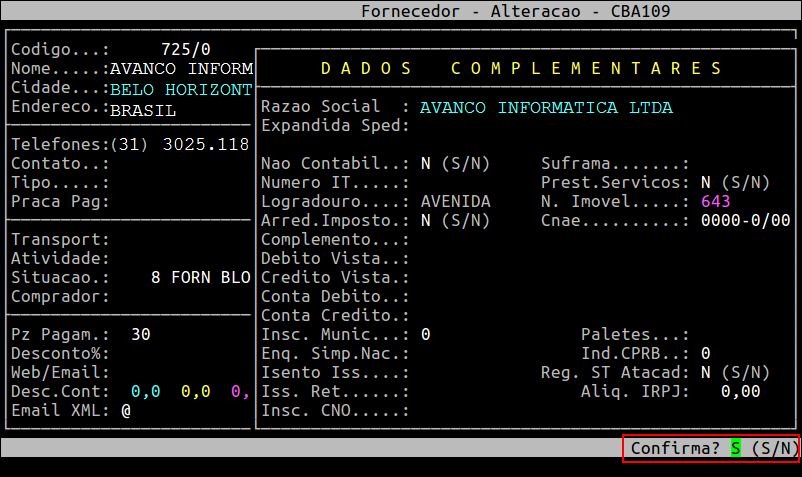Select the Razao Social field value
Screen dimensions: 802x477
pos(546,107)
